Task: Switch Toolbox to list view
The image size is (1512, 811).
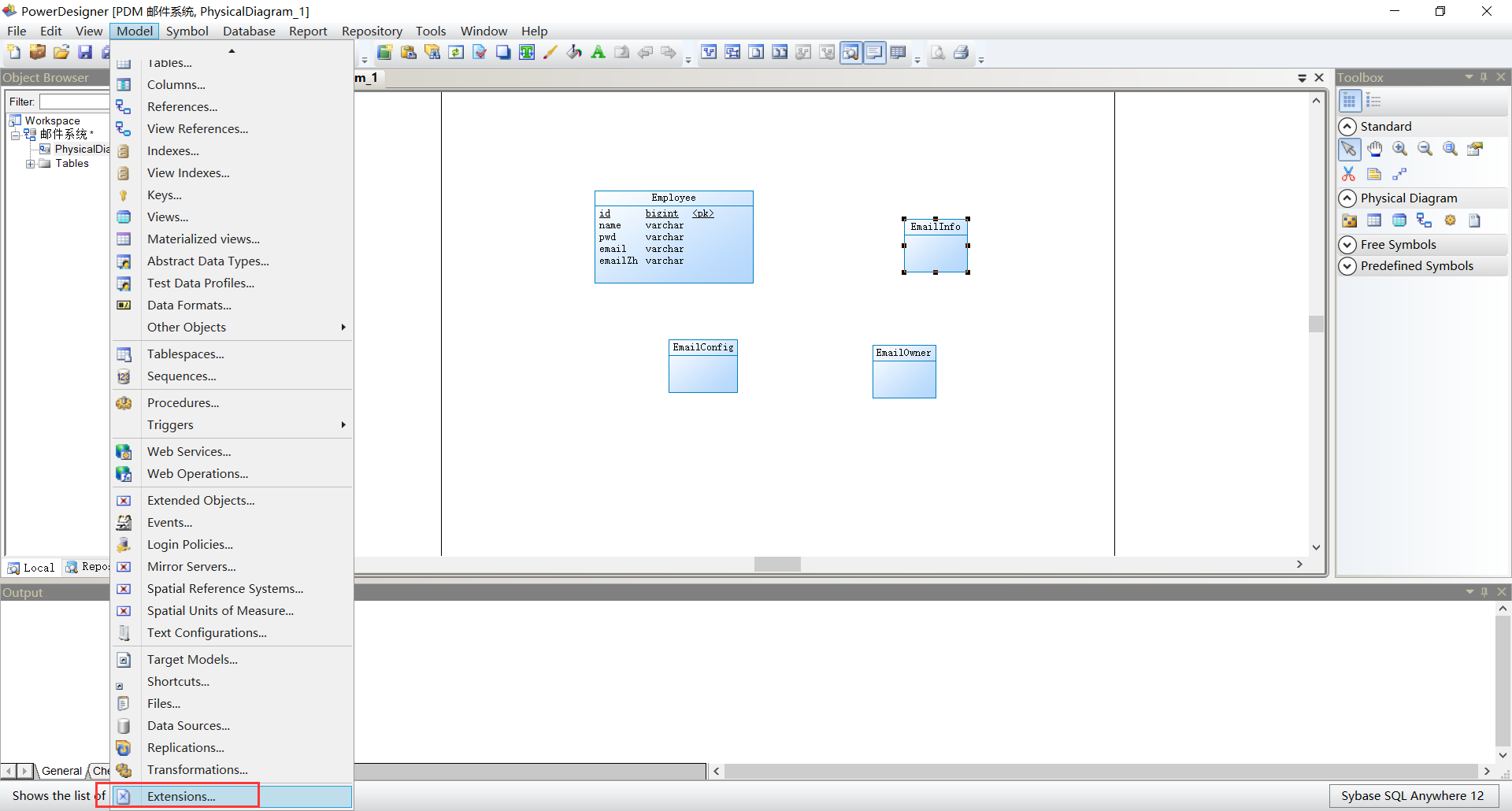Action: tap(1373, 101)
